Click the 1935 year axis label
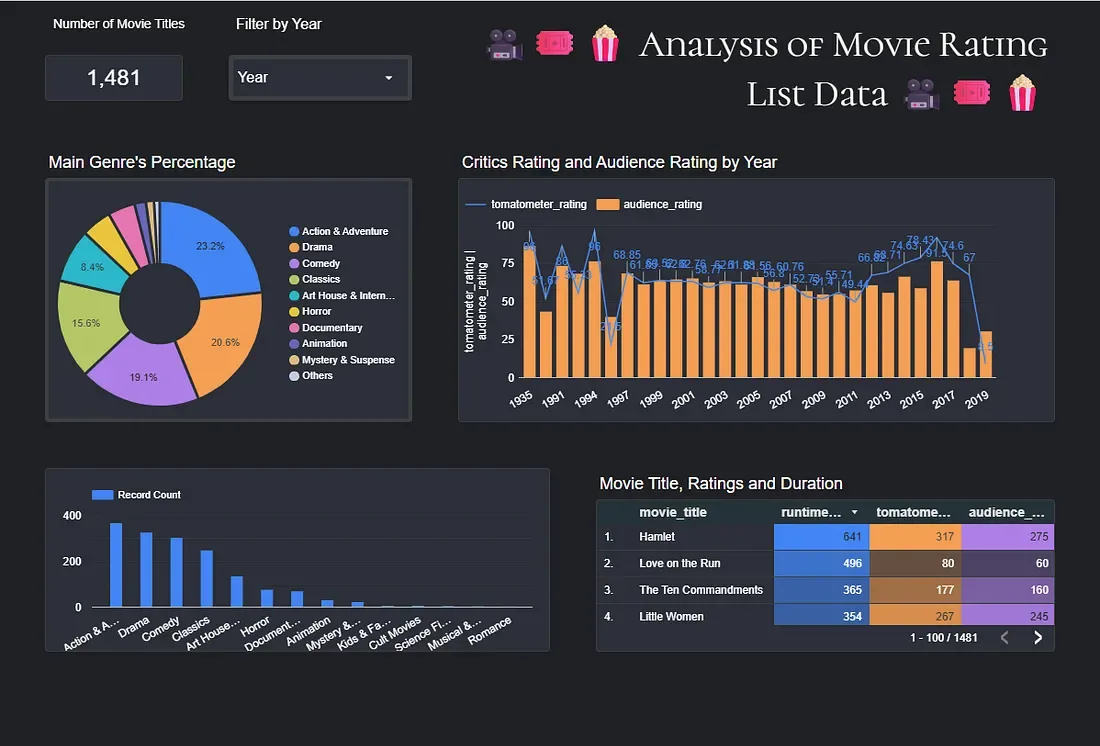Screen dimensions: 1100x746 tap(521, 399)
